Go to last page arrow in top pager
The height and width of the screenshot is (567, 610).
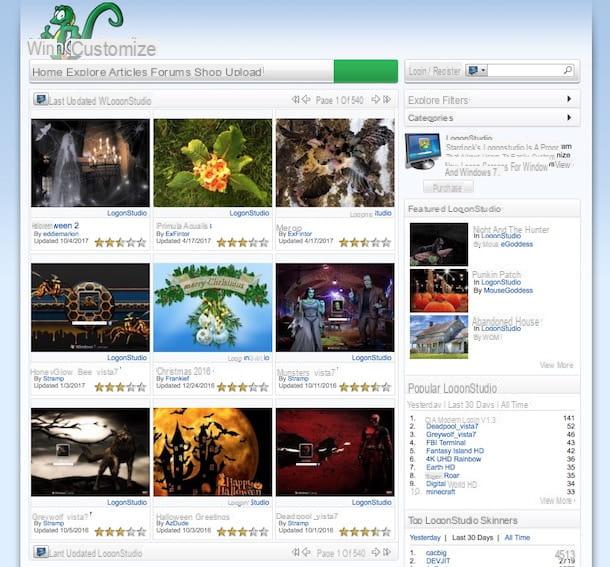[x=387, y=100]
